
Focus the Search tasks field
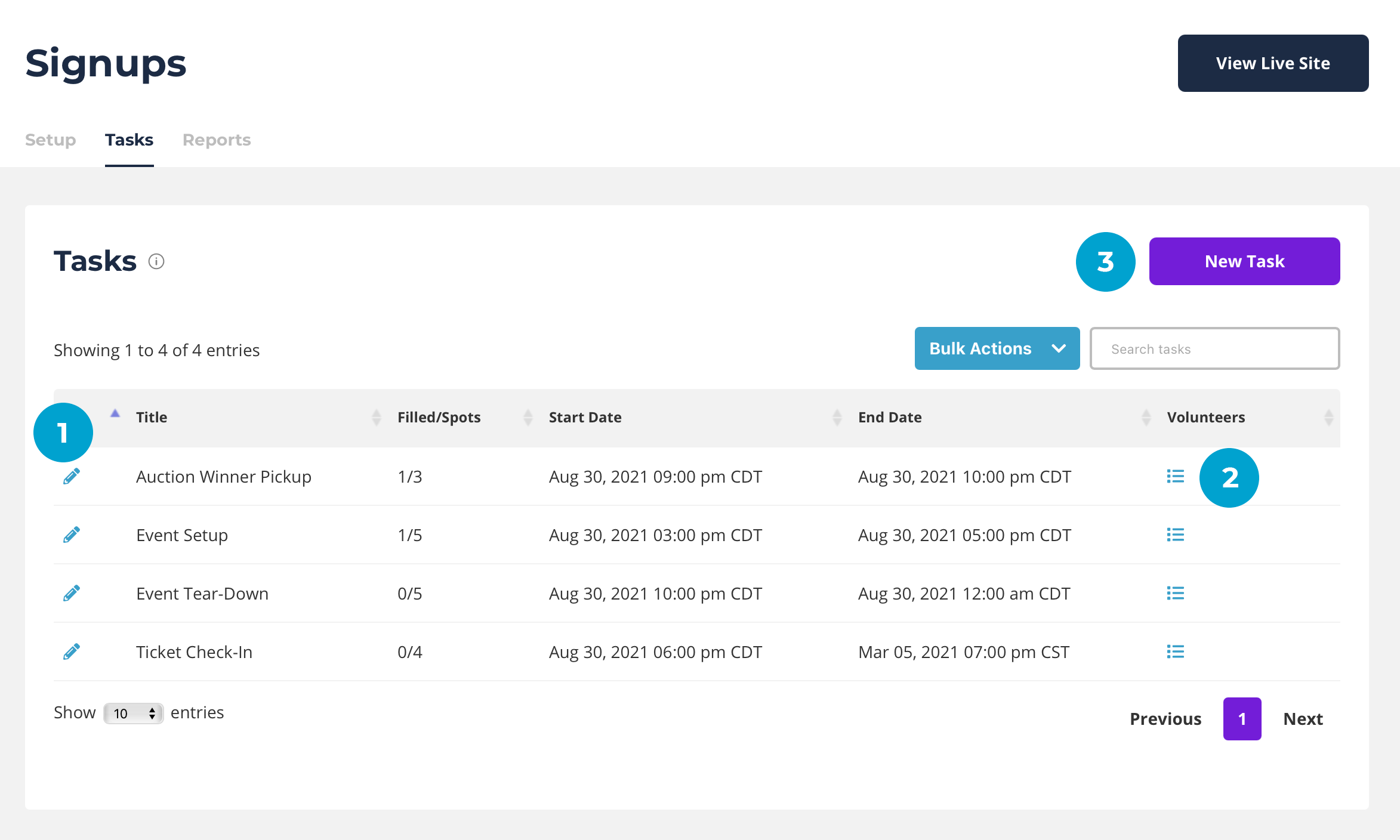point(1214,349)
